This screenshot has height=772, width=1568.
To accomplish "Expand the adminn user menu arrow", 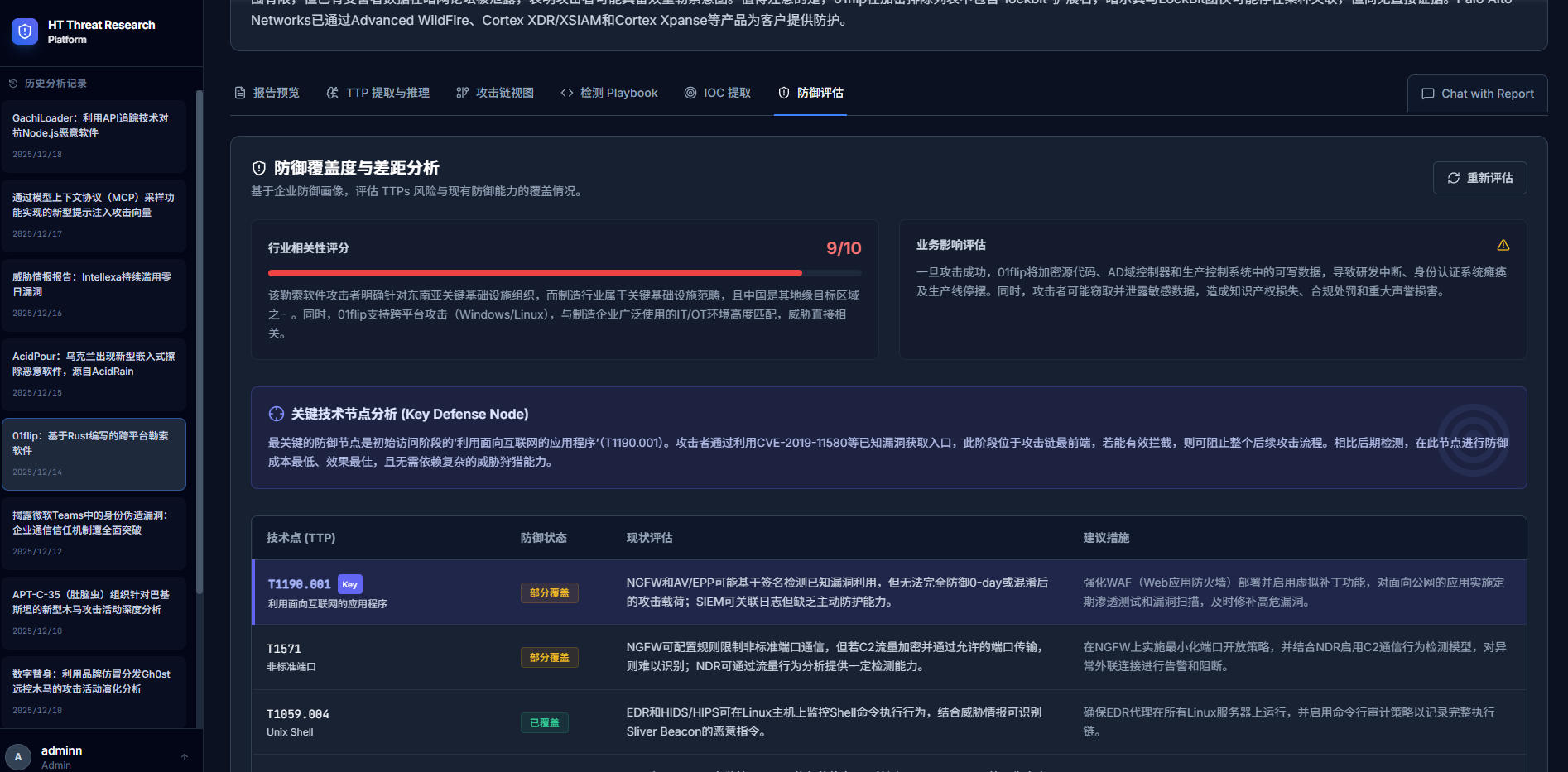I will [x=185, y=756].
